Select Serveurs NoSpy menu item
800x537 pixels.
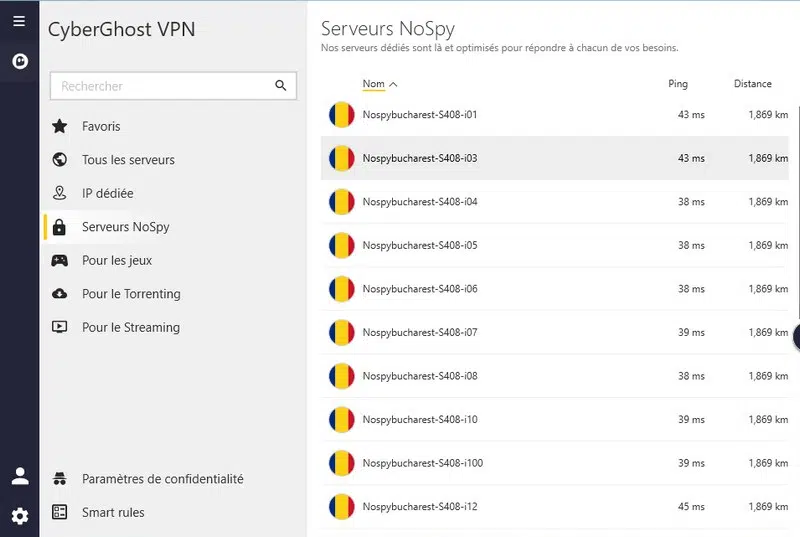point(125,227)
